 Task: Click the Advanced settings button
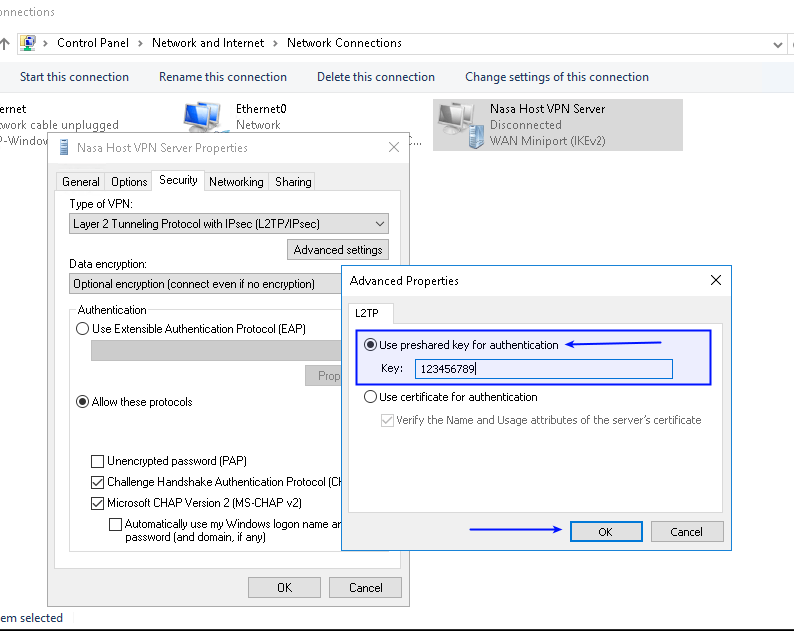tap(338, 250)
